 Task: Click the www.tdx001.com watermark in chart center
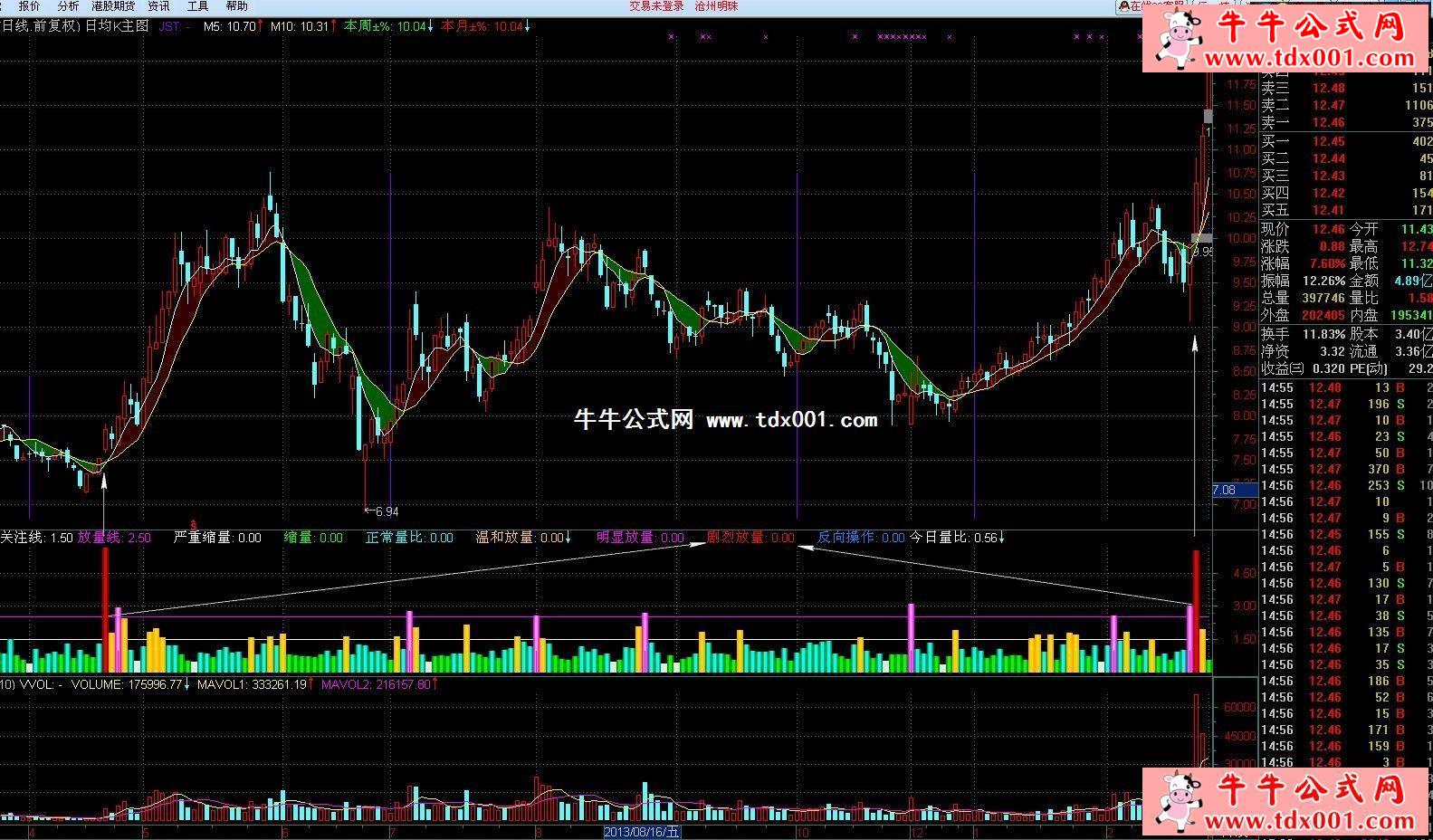pyautogui.click(x=791, y=420)
